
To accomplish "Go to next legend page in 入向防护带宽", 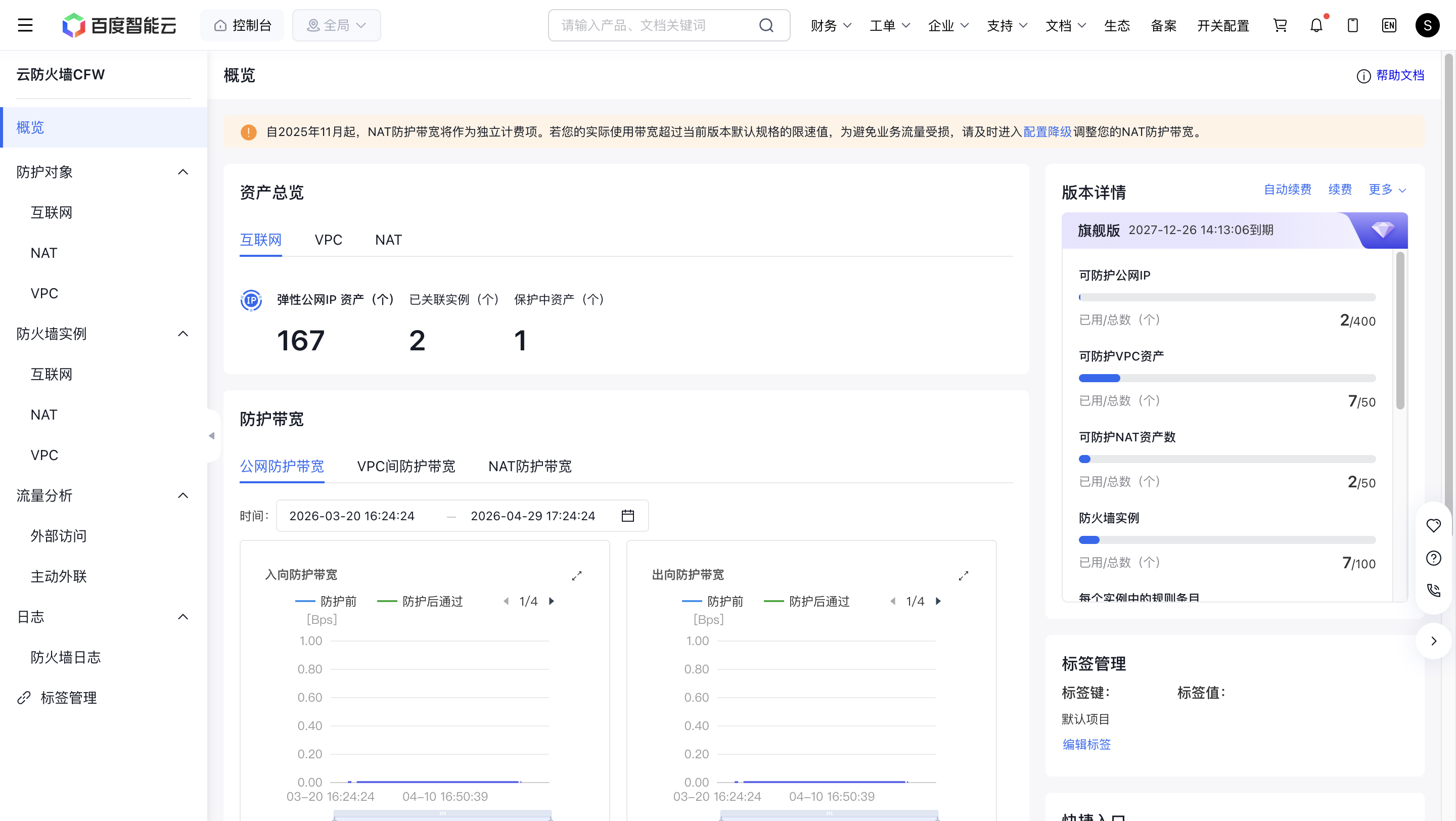I will [552, 601].
